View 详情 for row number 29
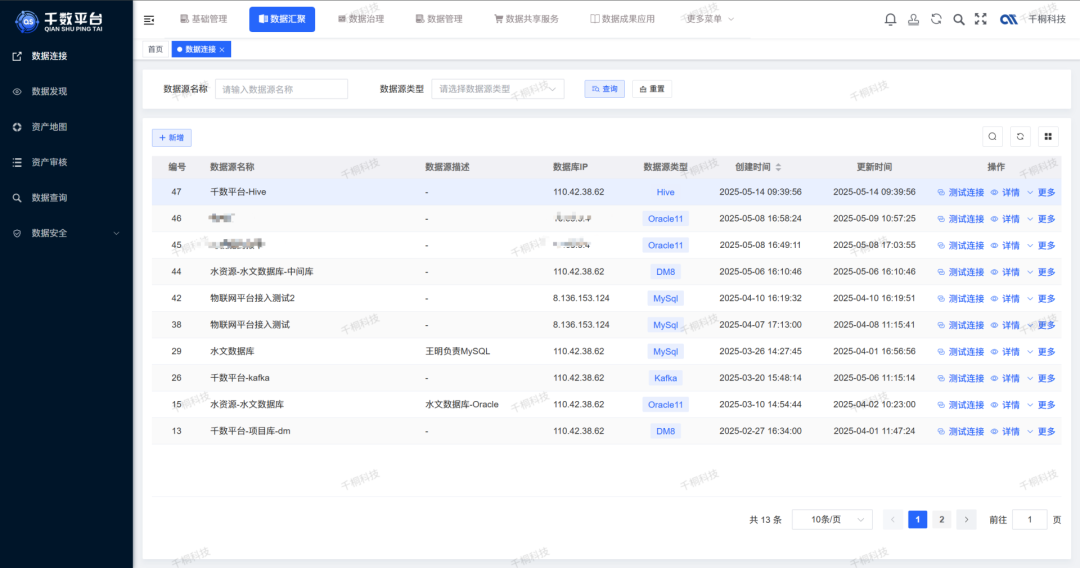This screenshot has width=1080, height=568. click(x=1005, y=352)
